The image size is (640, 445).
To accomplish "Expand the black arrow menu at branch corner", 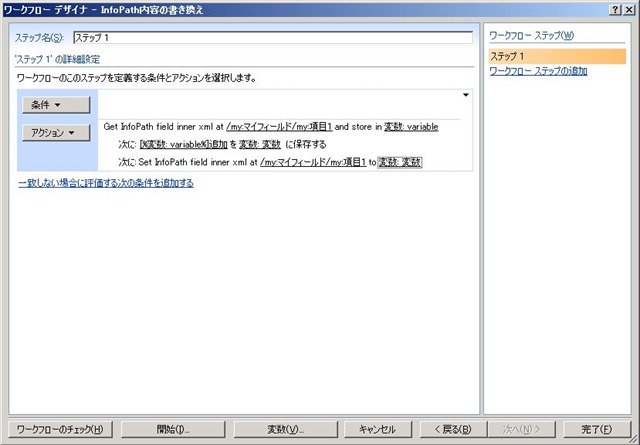I will click(466, 95).
